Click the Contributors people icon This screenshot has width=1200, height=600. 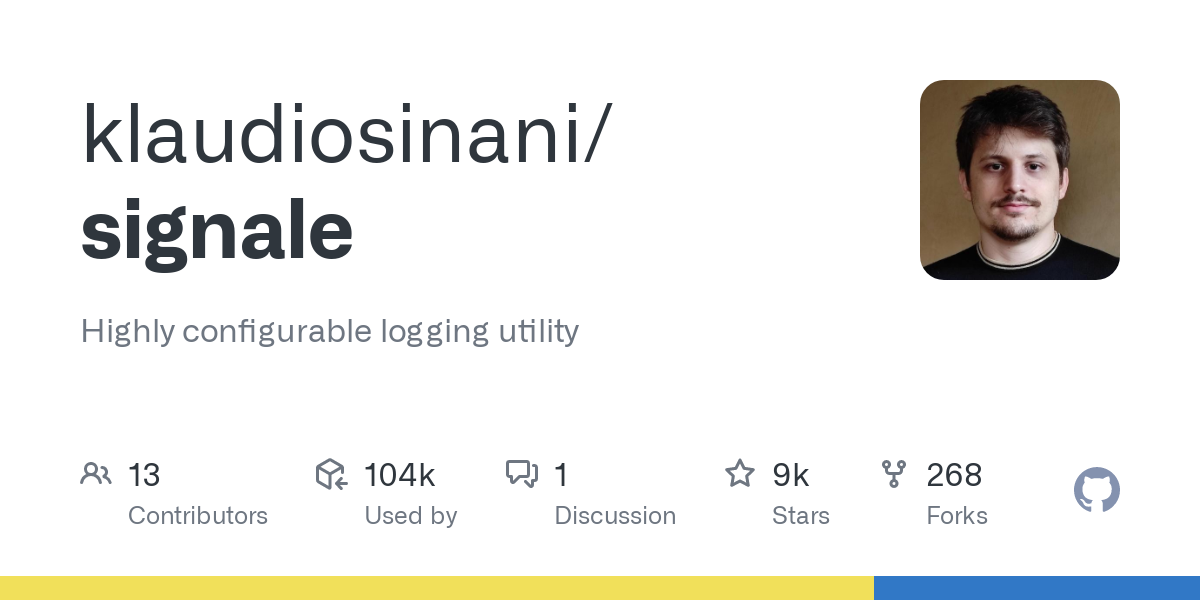pyautogui.click(x=96, y=474)
